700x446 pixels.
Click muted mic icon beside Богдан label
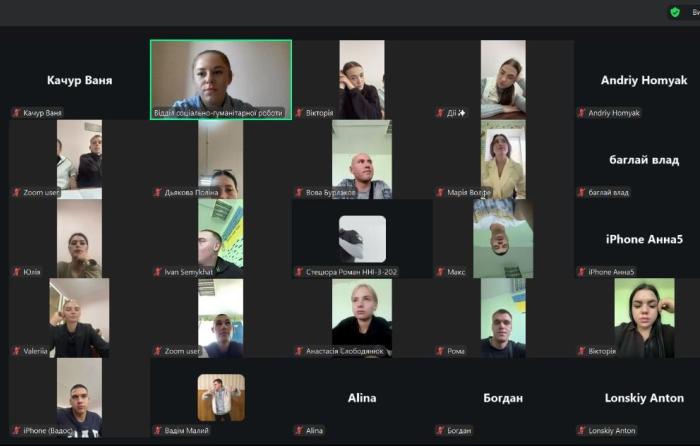coord(440,430)
